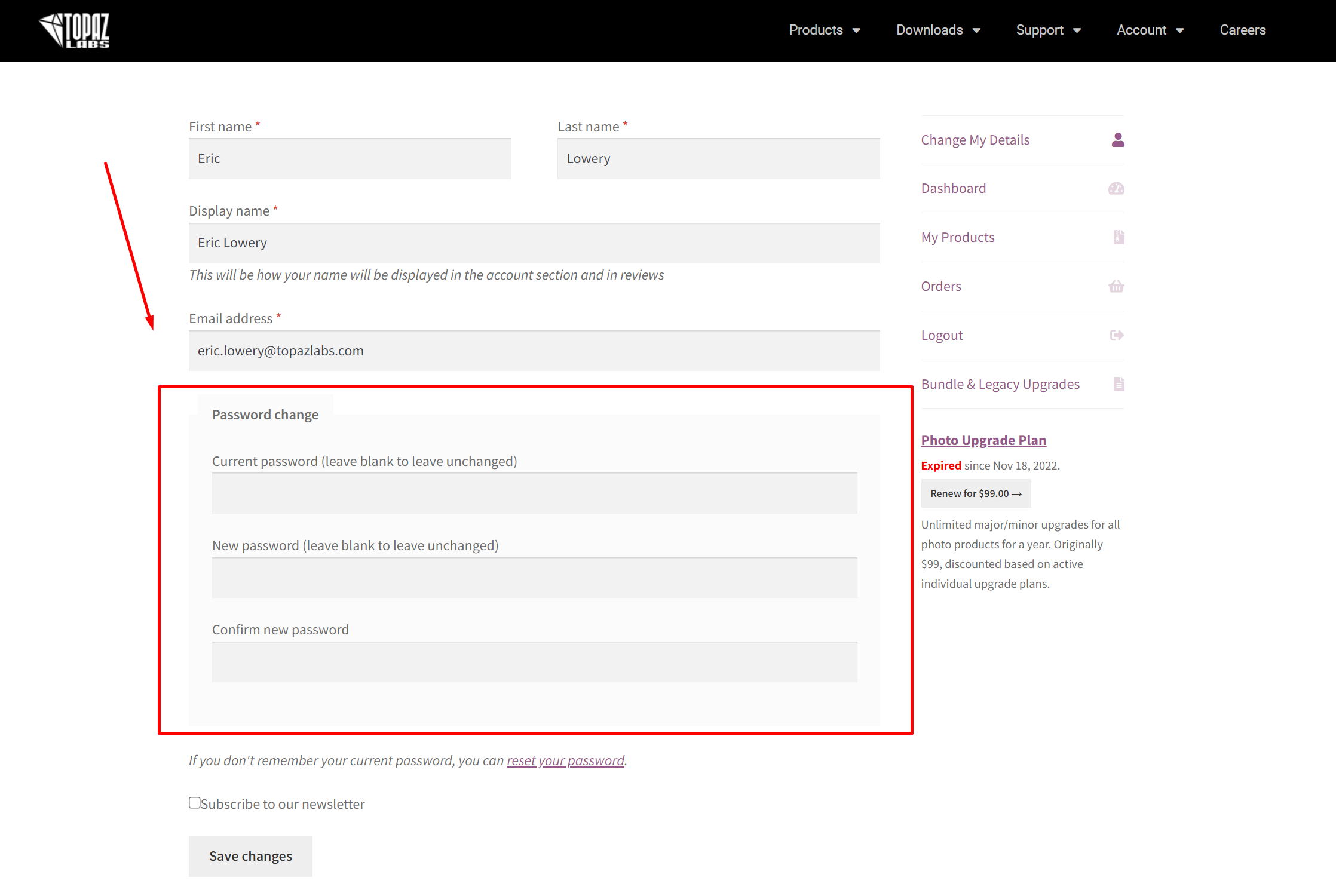Click the Bundle & Legacy Upgrades document icon
This screenshot has height=896, width=1336.
[1119, 384]
